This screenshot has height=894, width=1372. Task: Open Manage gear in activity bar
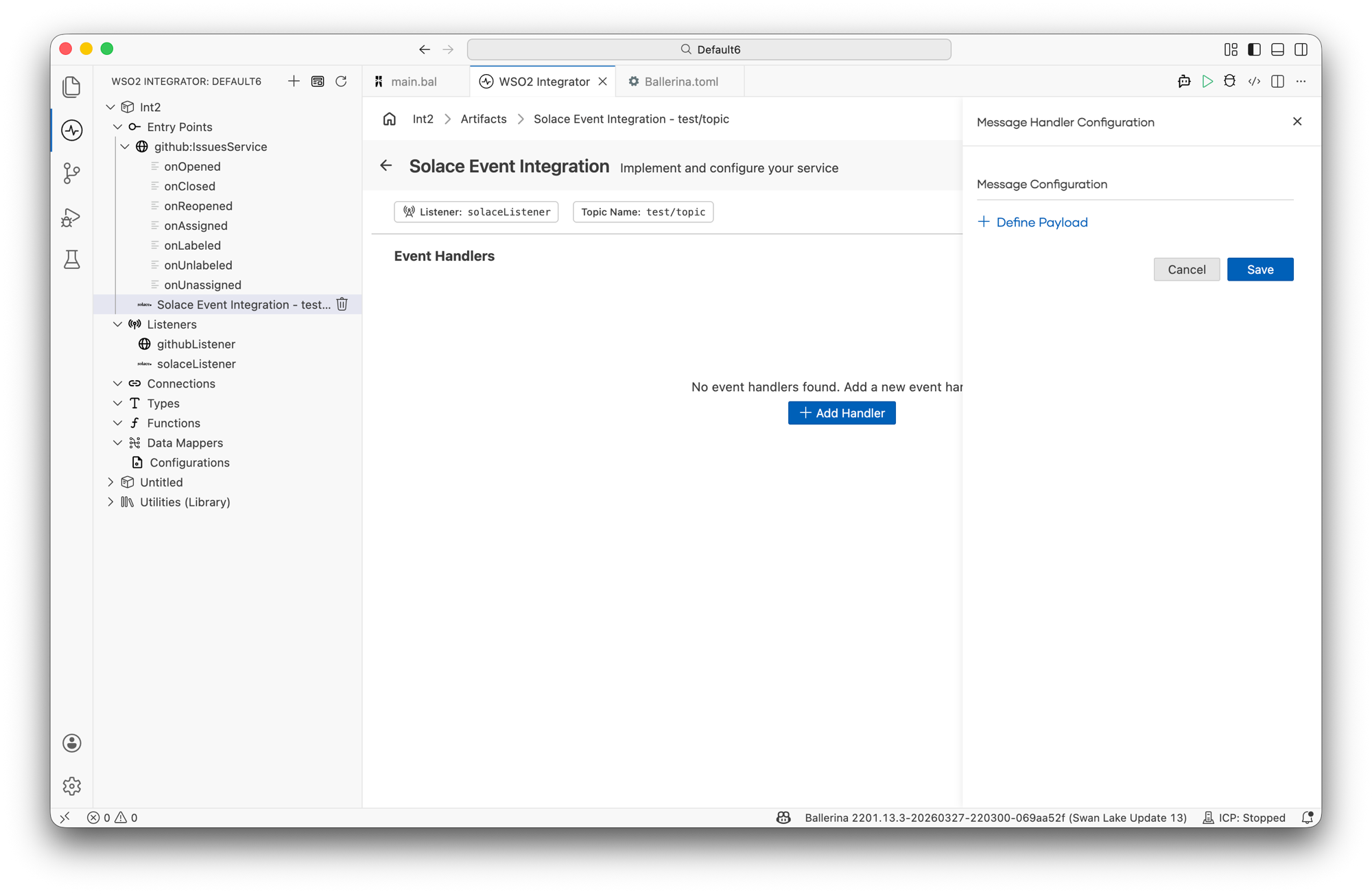coord(72,786)
